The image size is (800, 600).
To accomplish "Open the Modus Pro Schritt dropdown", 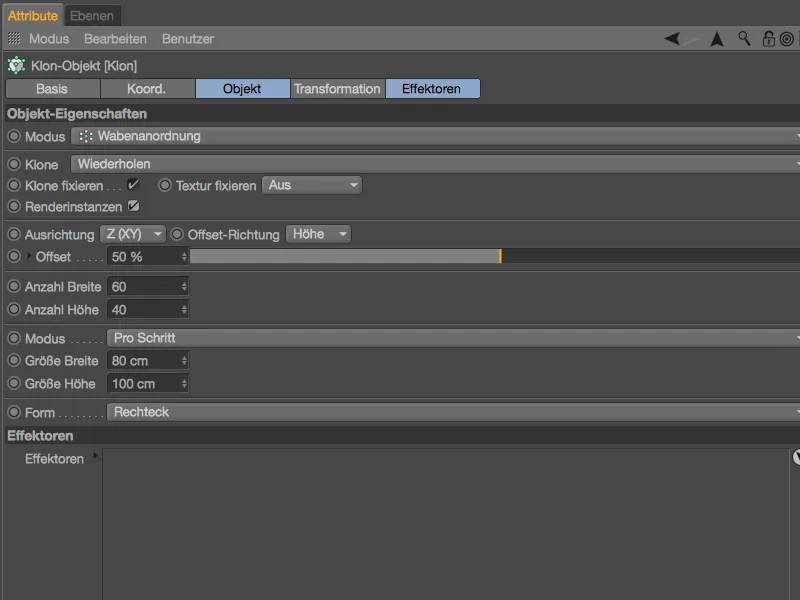I will (x=454, y=338).
